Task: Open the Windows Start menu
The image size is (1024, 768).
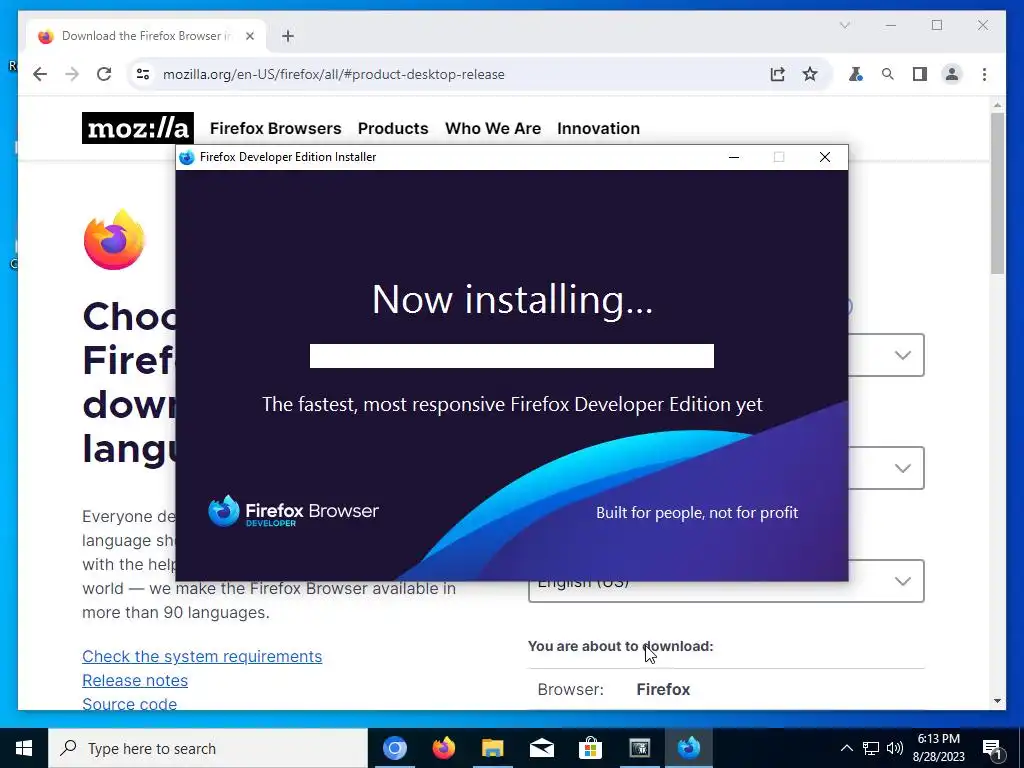Action: click(24, 748)
